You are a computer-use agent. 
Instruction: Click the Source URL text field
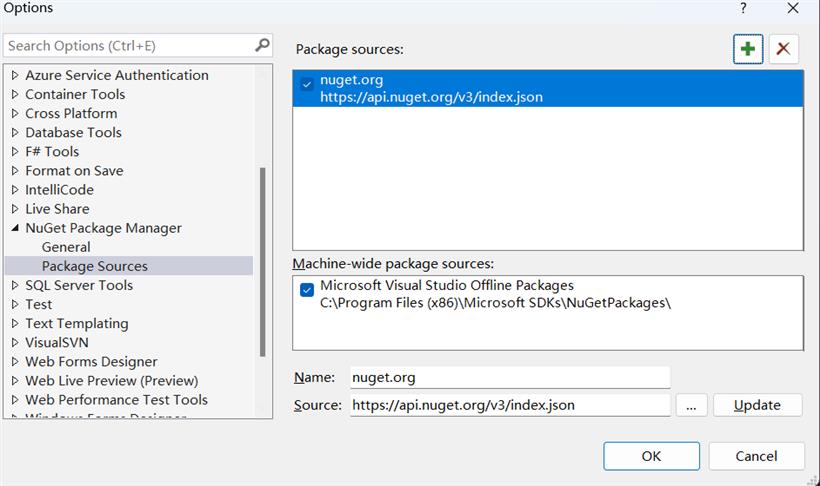tap(508, 405)
